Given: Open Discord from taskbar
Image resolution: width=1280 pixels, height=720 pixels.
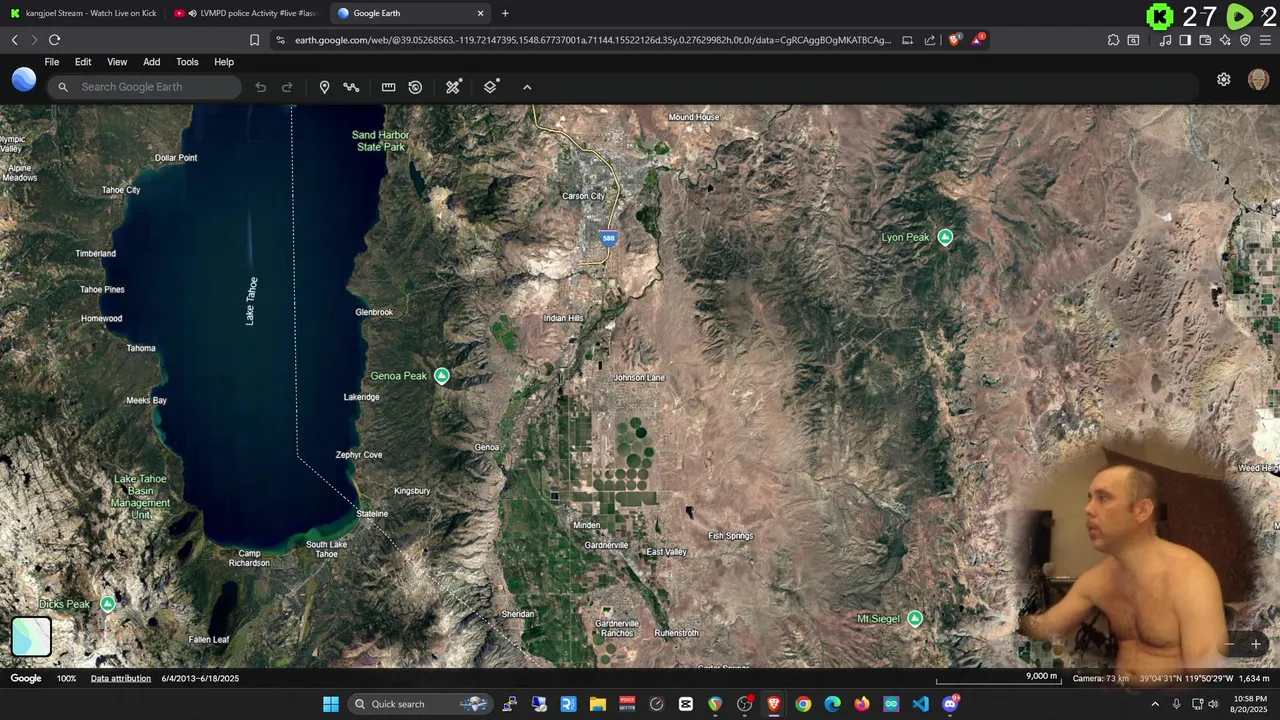Looking at the screenshot, I should click(x=950, y=704).
